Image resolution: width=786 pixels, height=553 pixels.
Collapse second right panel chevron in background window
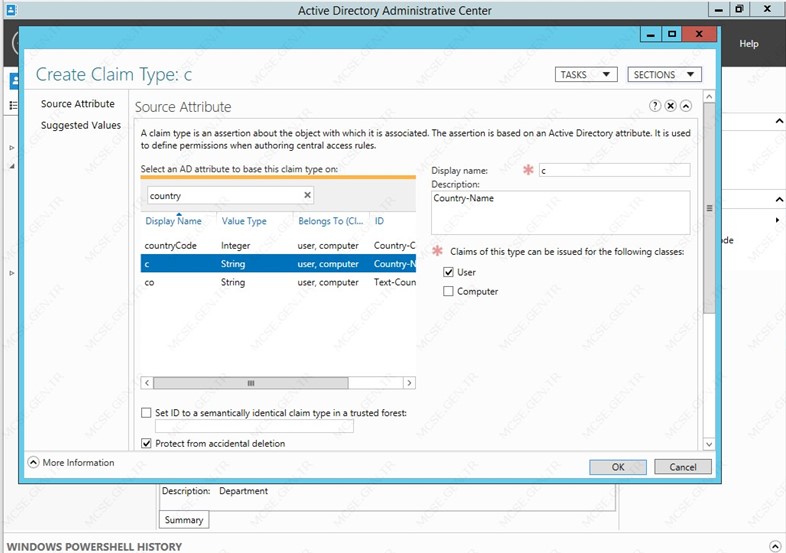tap(779, 200)
